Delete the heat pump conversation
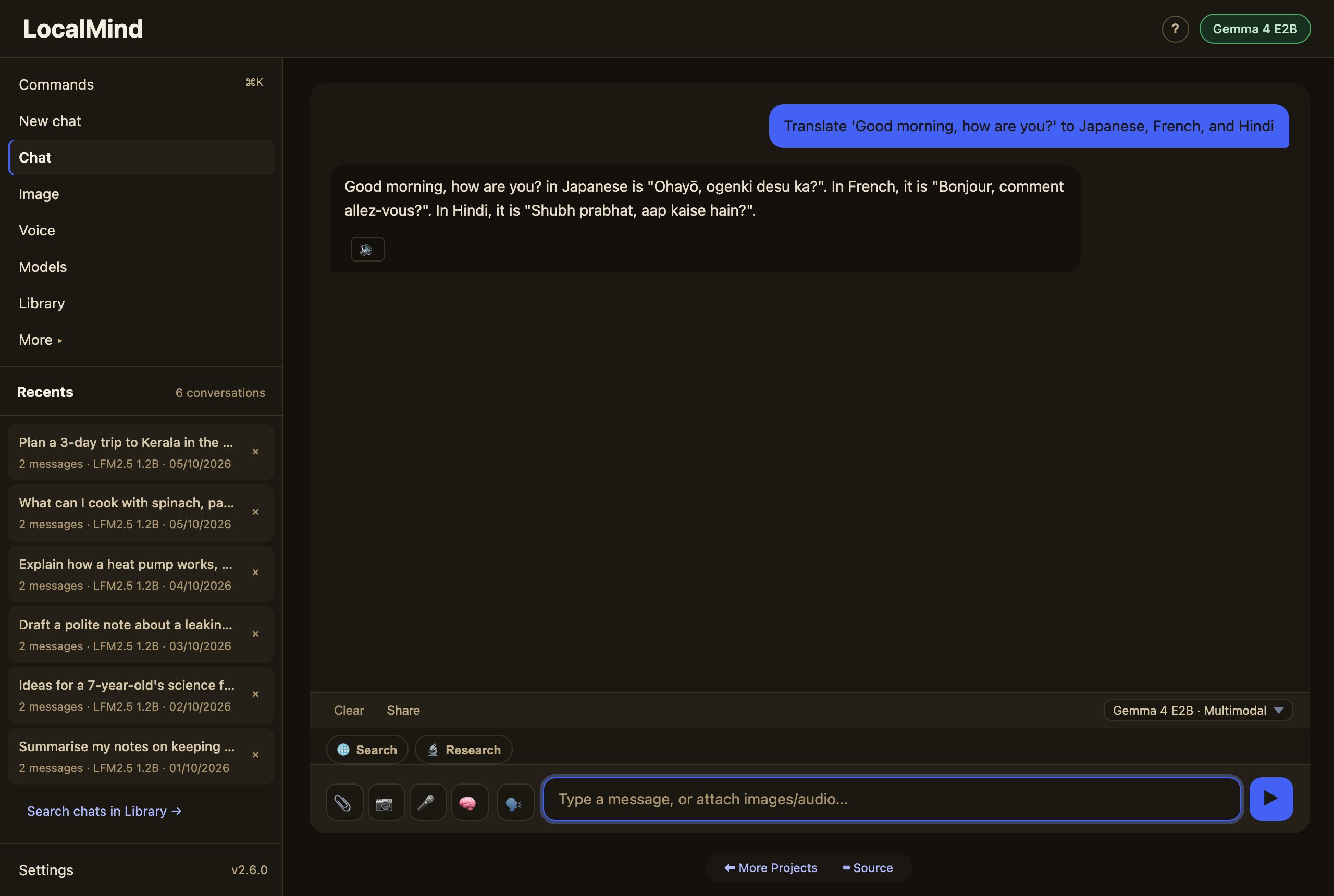The image size is (1334, 896). pos(255,573)
